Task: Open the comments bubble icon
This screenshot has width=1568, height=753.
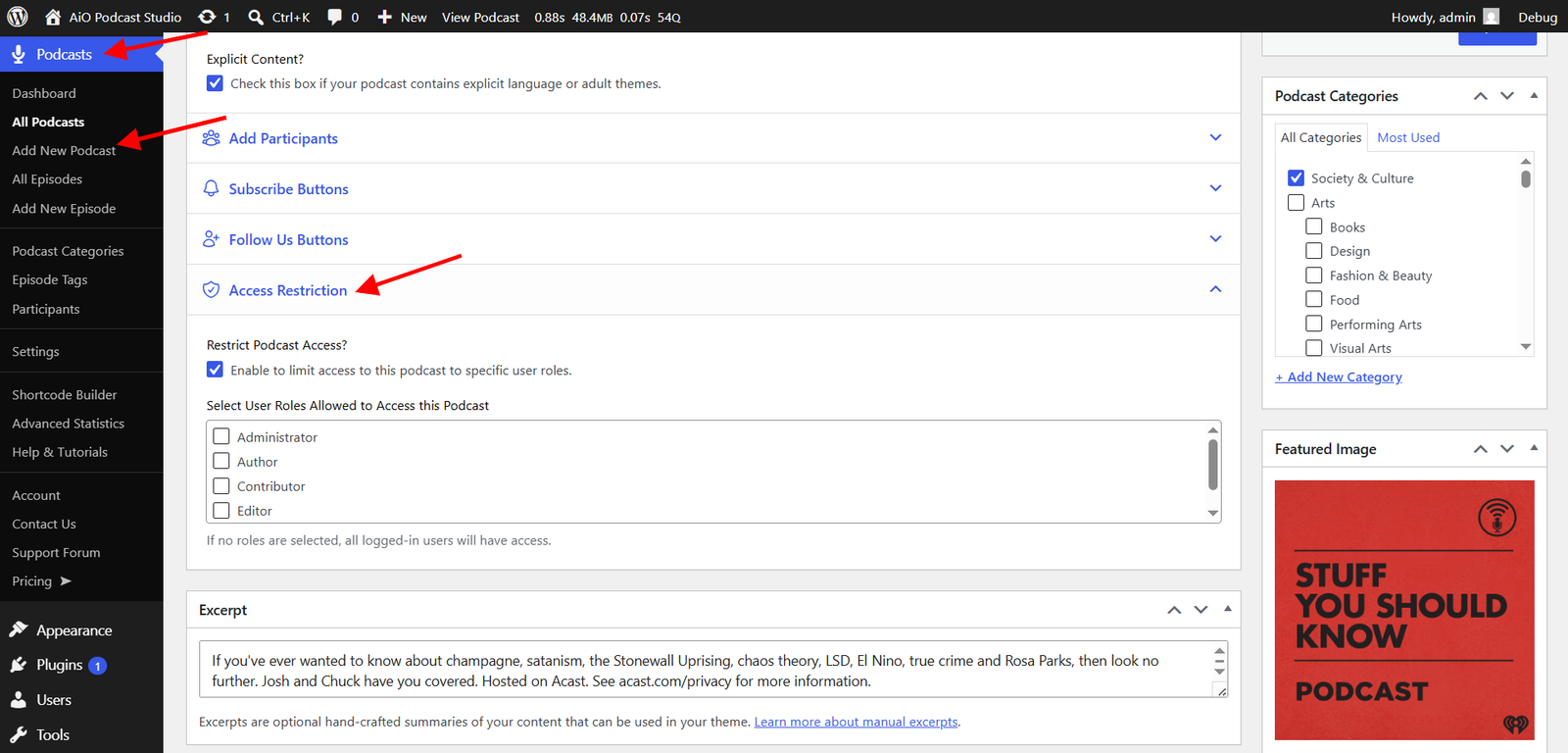Action: (334, 17)
